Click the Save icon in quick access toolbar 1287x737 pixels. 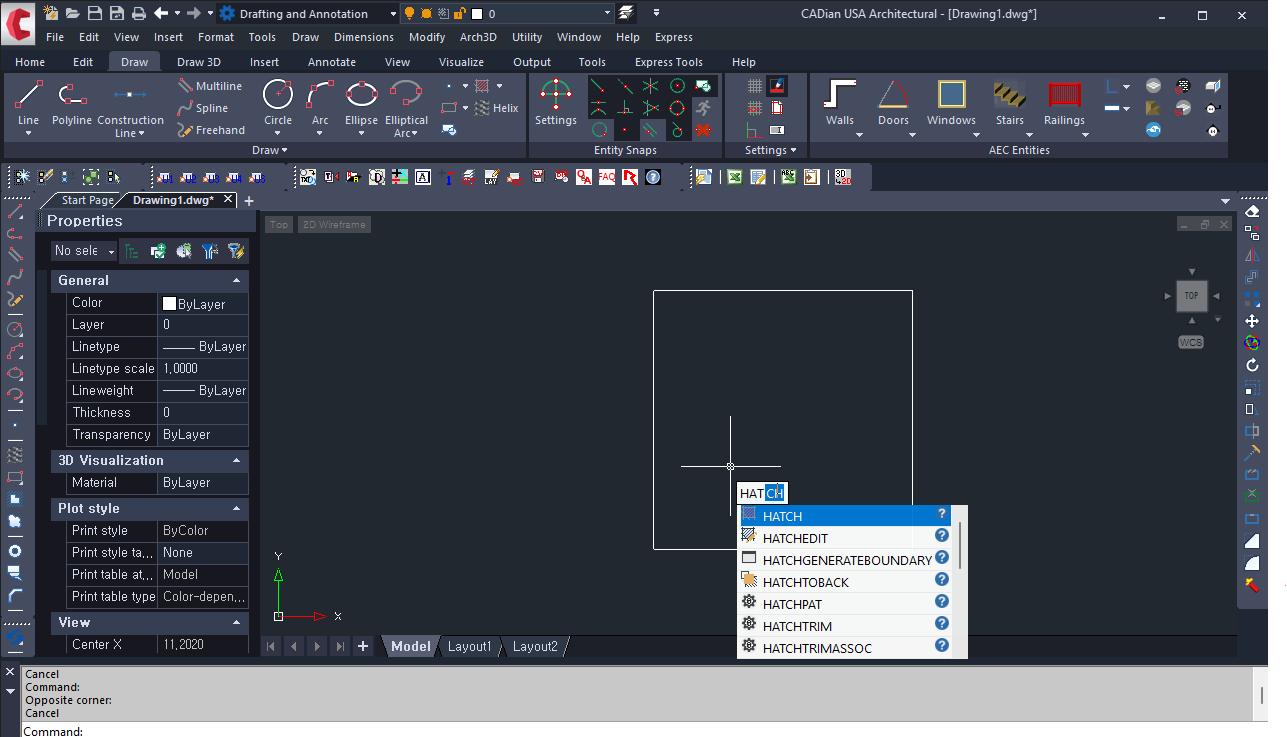[x=94, y=13]
